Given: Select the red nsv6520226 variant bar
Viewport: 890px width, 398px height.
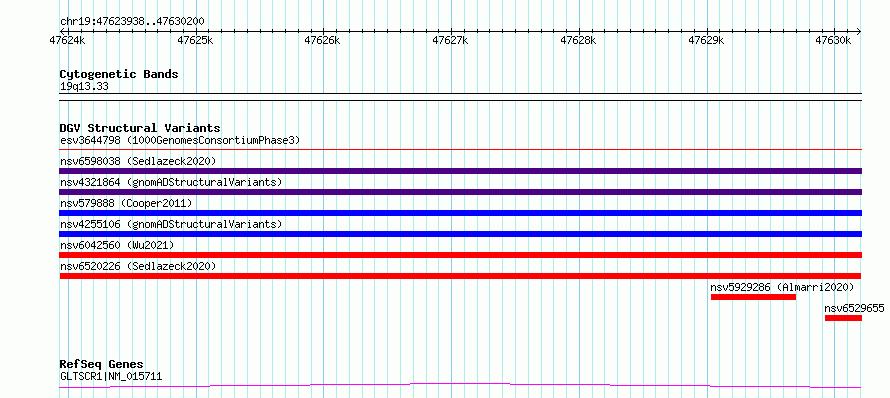Looking at the screenshot, I should point(460,276).
